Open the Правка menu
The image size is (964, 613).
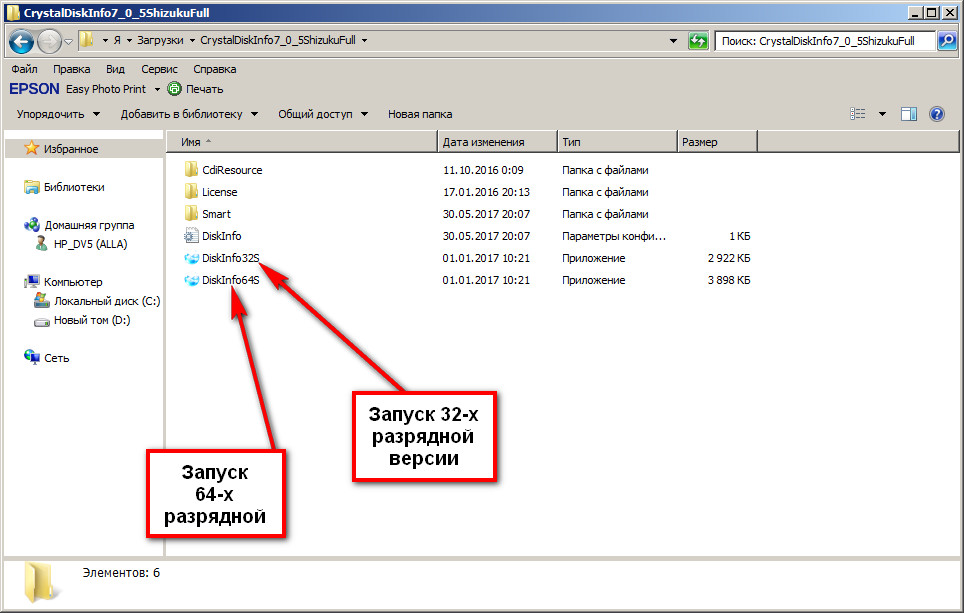(71, 69)
